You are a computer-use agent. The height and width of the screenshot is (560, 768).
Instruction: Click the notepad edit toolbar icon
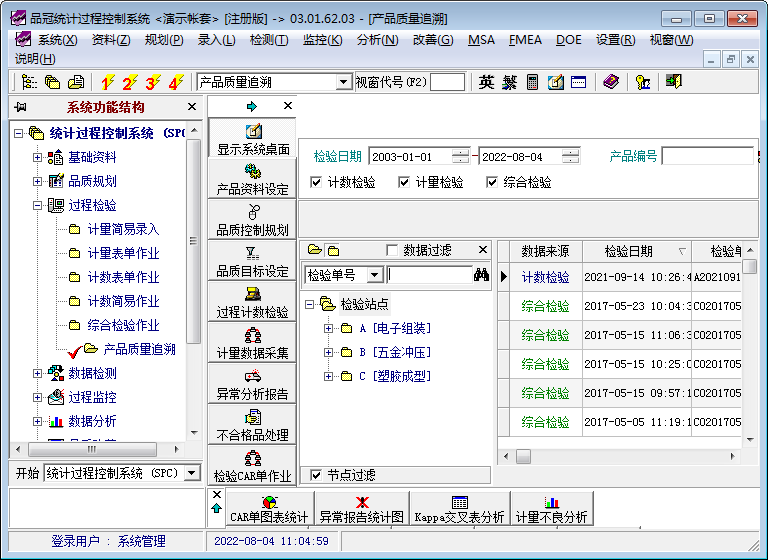[x=555, y=82]
